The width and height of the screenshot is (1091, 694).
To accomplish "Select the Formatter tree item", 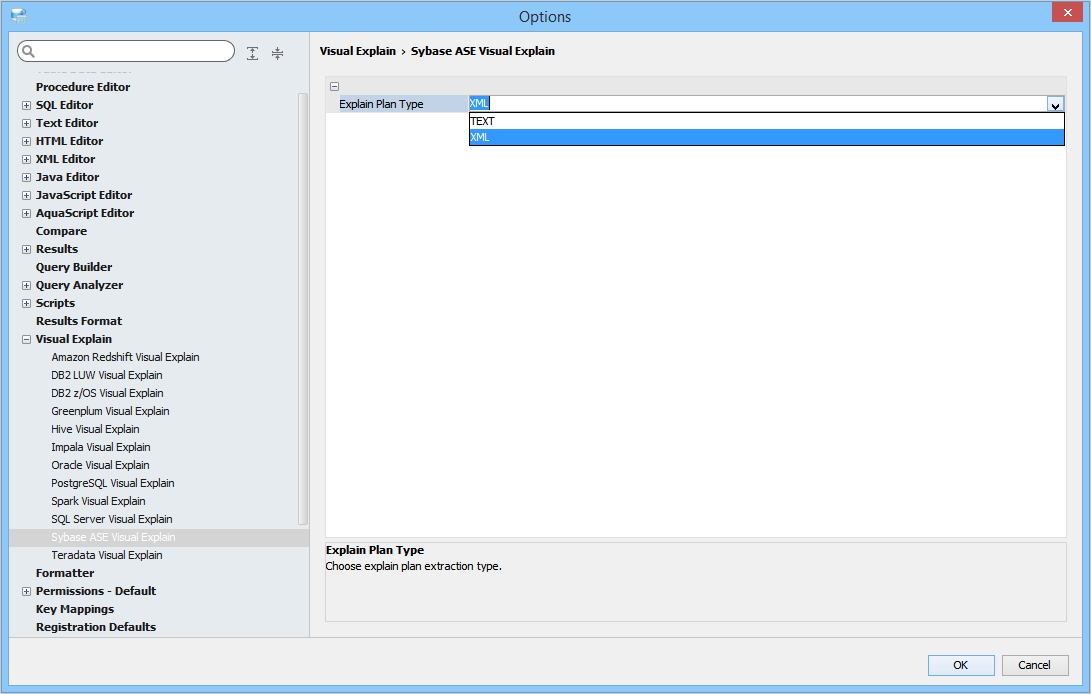I will click(x=65, y=574).
